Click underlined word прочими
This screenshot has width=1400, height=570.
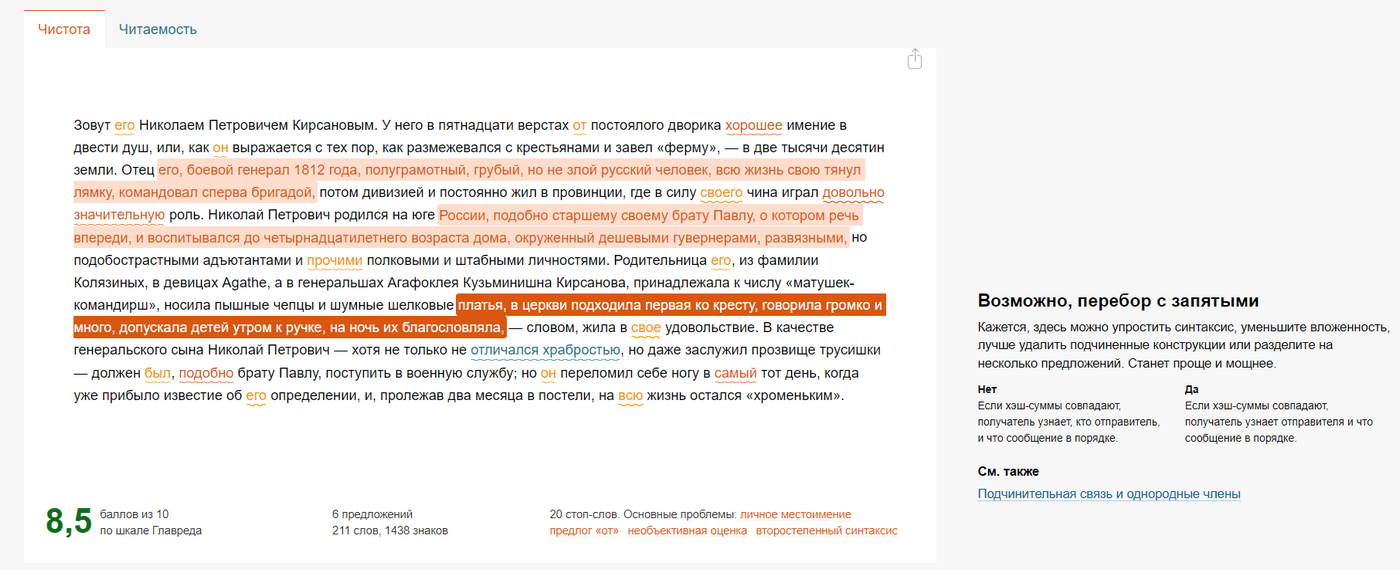tap(334, 260)
